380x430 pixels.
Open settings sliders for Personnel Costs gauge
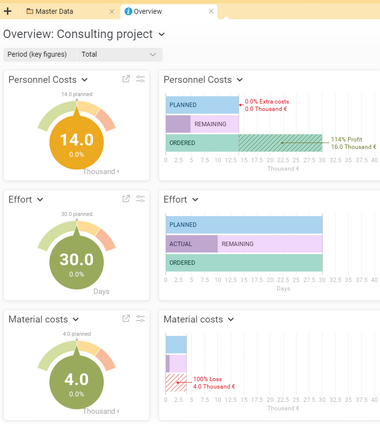pos(140,79)
